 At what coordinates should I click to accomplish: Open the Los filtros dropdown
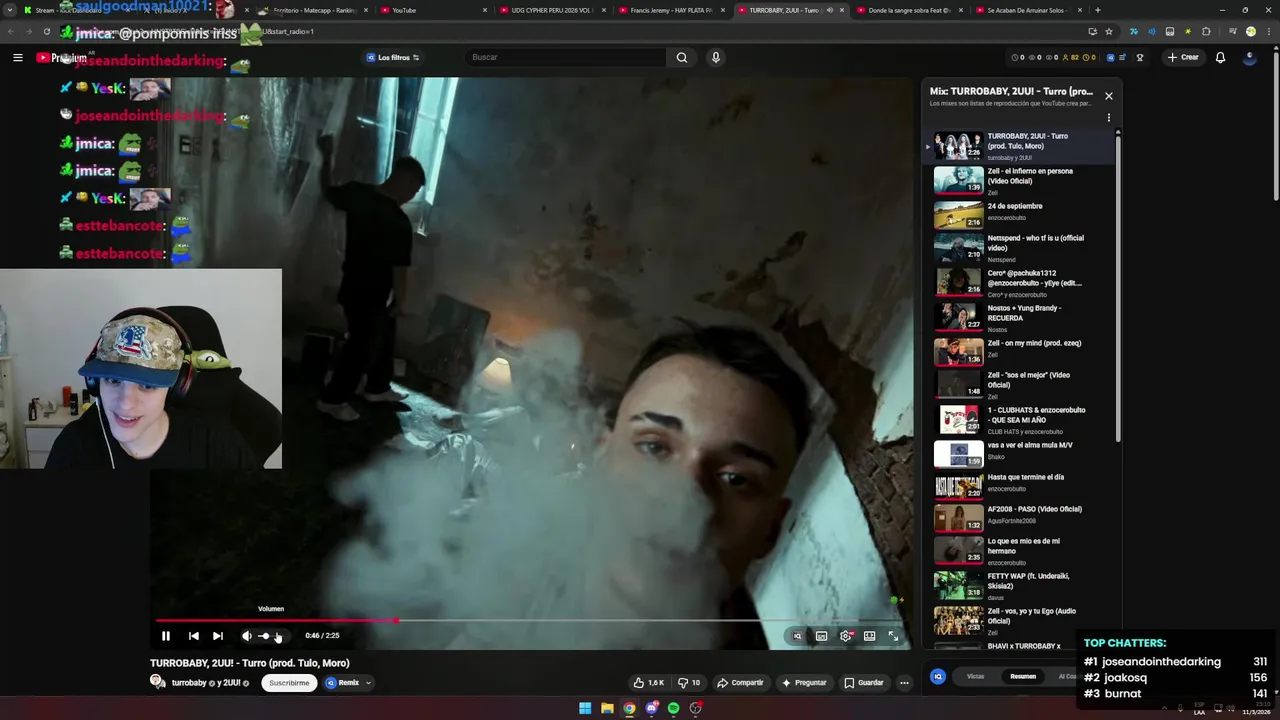[392, 57]
